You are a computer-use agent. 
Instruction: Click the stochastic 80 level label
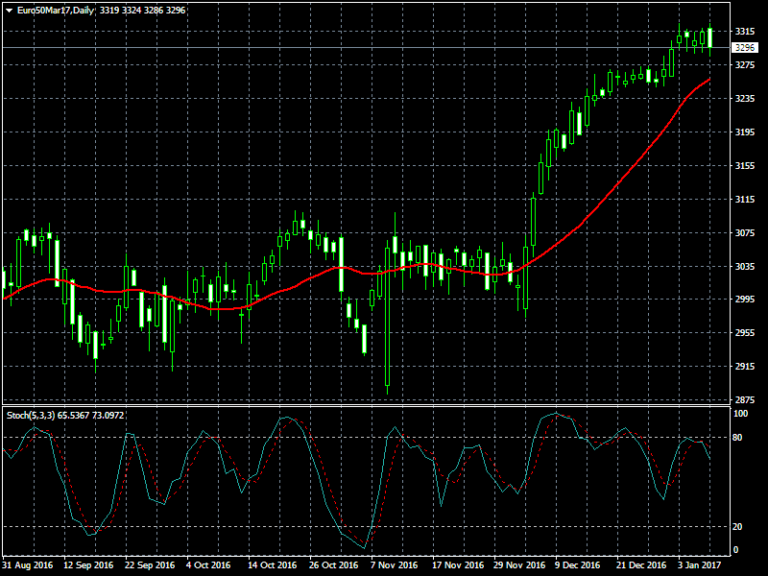pyautogui.click(x=738, y=437)
